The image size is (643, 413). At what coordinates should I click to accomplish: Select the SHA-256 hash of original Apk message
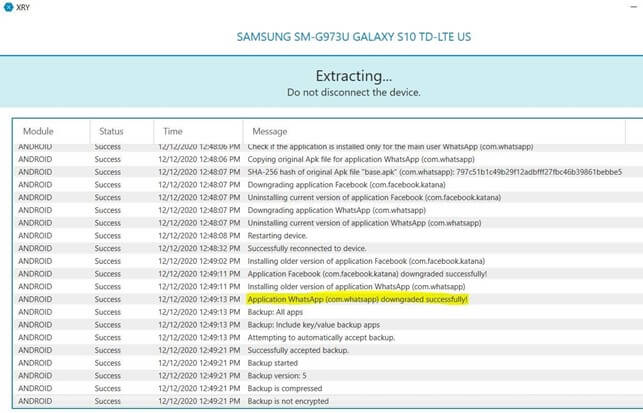[435, 172]
